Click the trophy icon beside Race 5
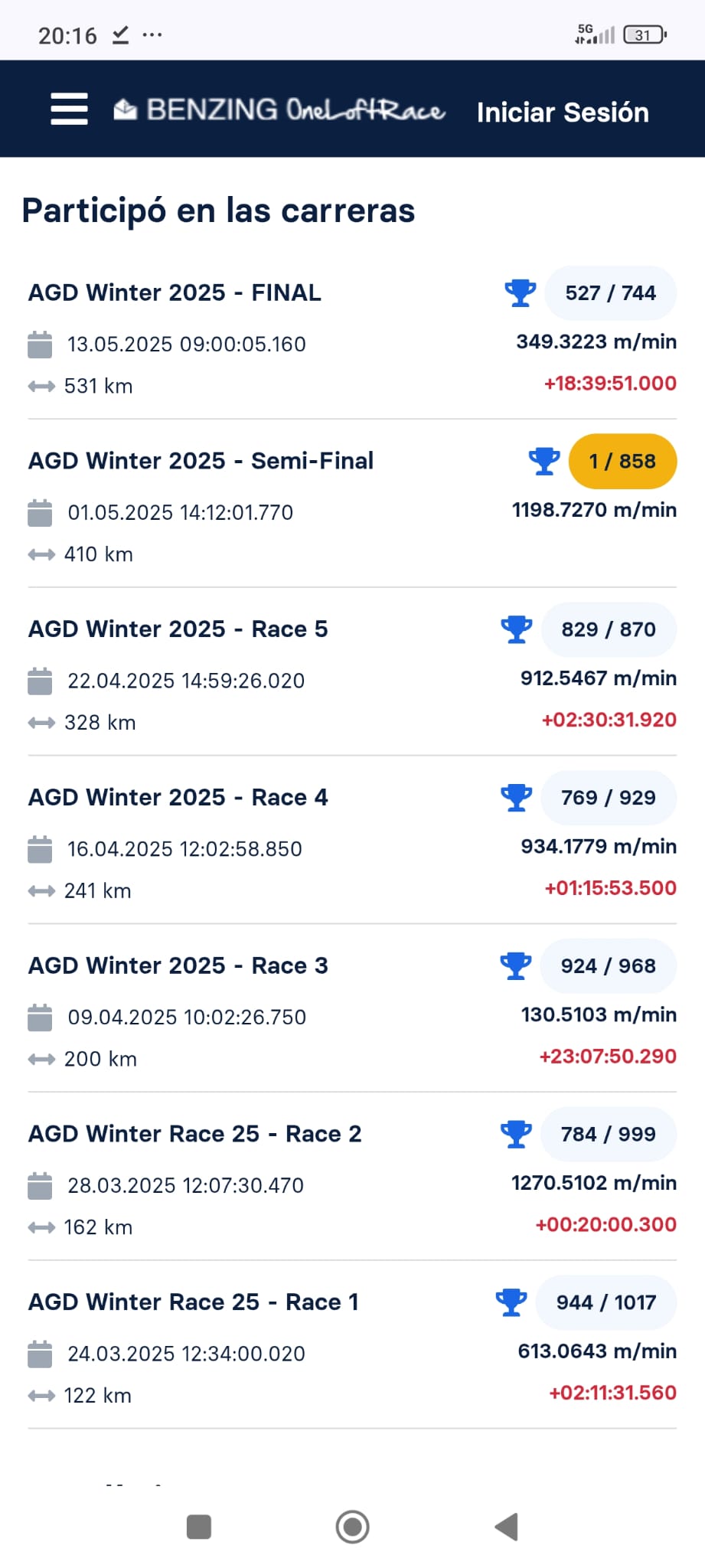Viewport: 705px width, 1568px height. 517,629
